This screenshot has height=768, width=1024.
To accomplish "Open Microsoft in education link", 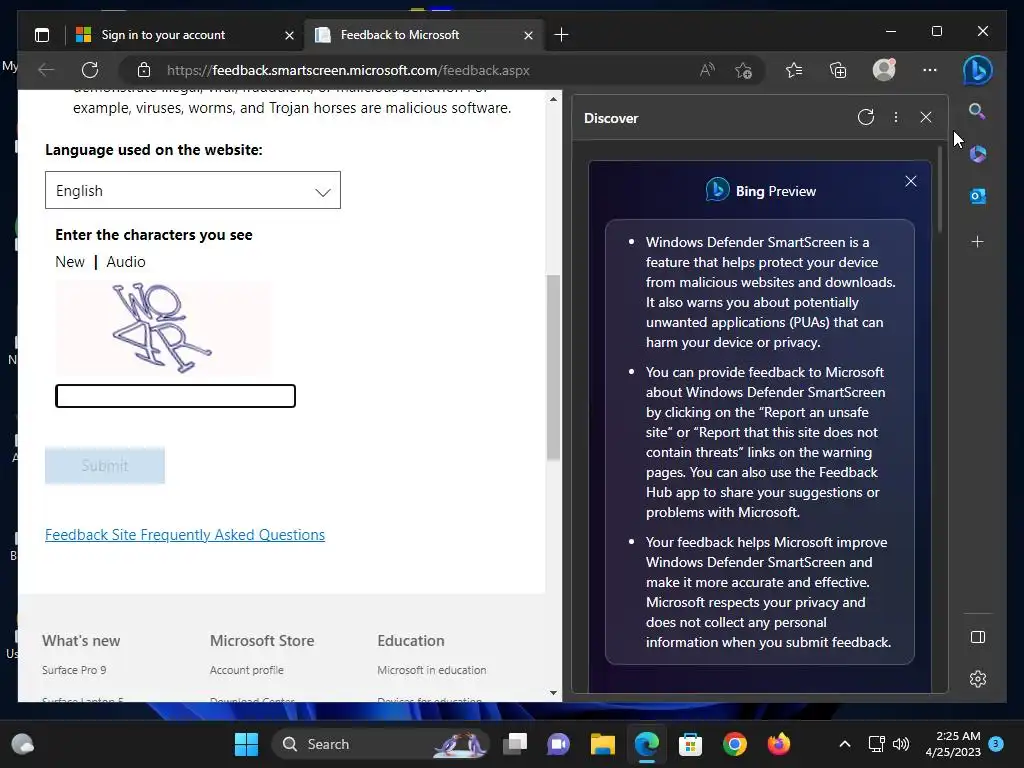I will [432, 670].
